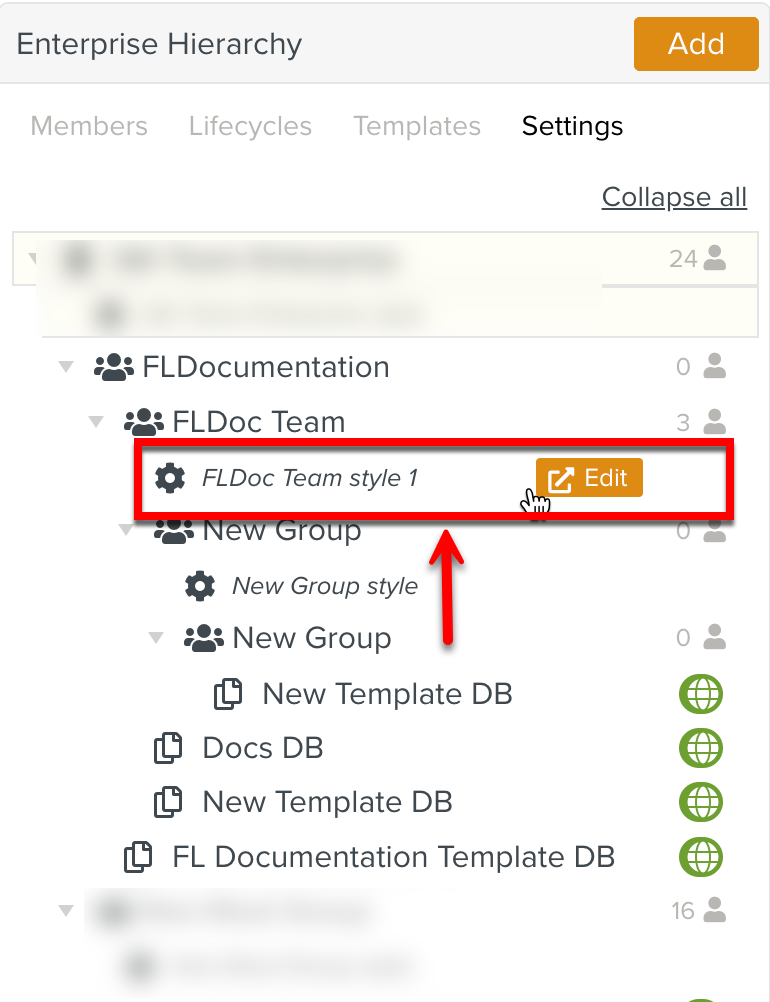
Task: Click the template icon for FL Documentation Template DB
Action: [x=138, y=857]
